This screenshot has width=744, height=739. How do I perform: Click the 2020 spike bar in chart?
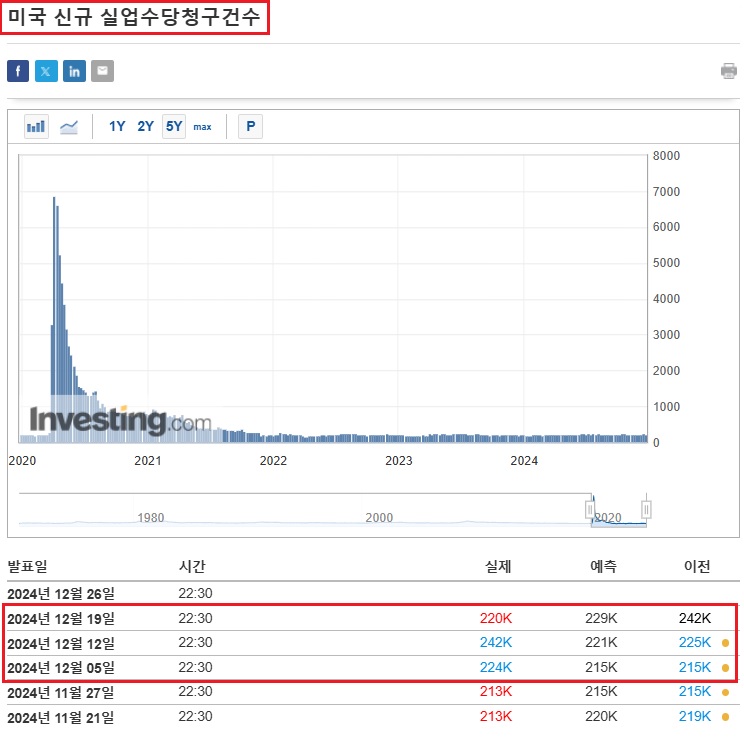55,318
